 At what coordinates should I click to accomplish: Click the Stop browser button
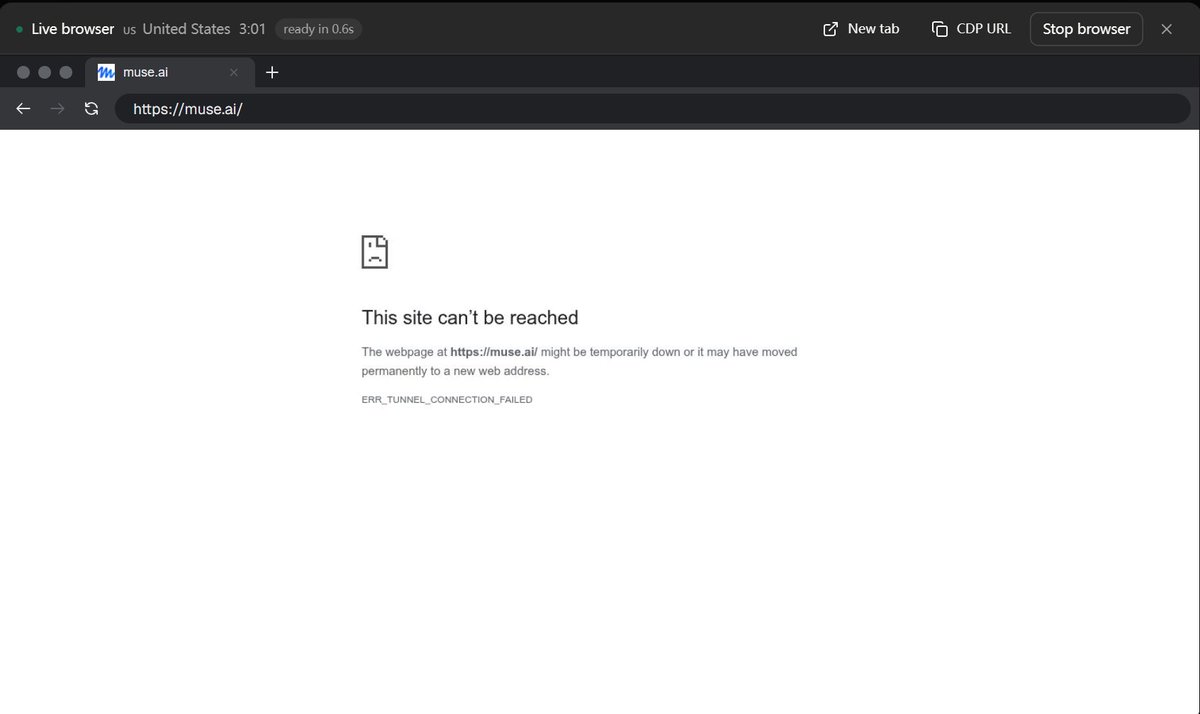[x=1086, y=29]
